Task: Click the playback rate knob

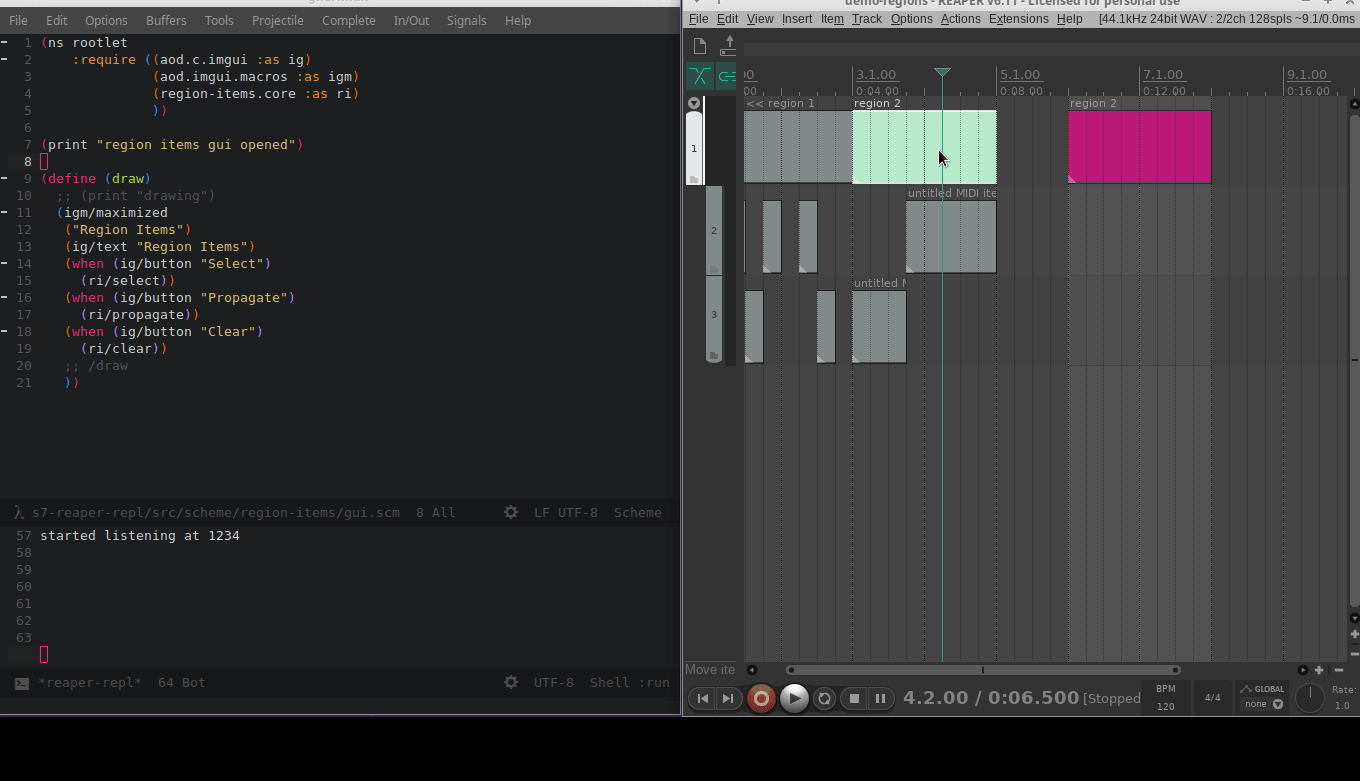Action: pos(1310,698)
